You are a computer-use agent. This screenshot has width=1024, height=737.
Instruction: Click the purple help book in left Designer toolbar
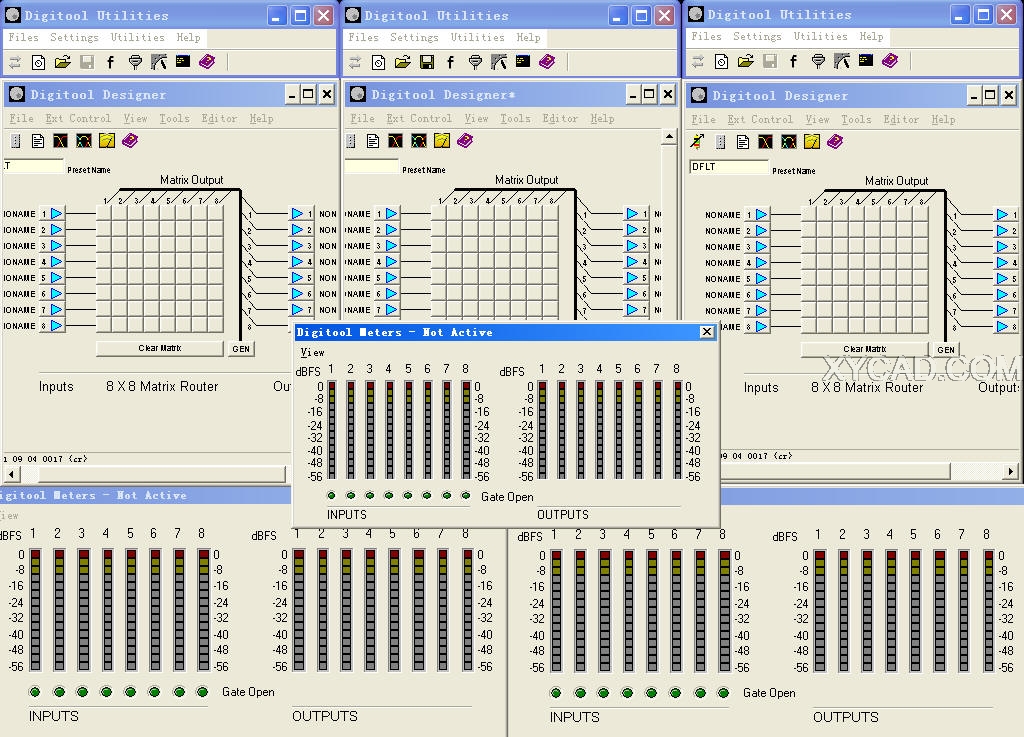pyautogui.click(x=130, y=141)
